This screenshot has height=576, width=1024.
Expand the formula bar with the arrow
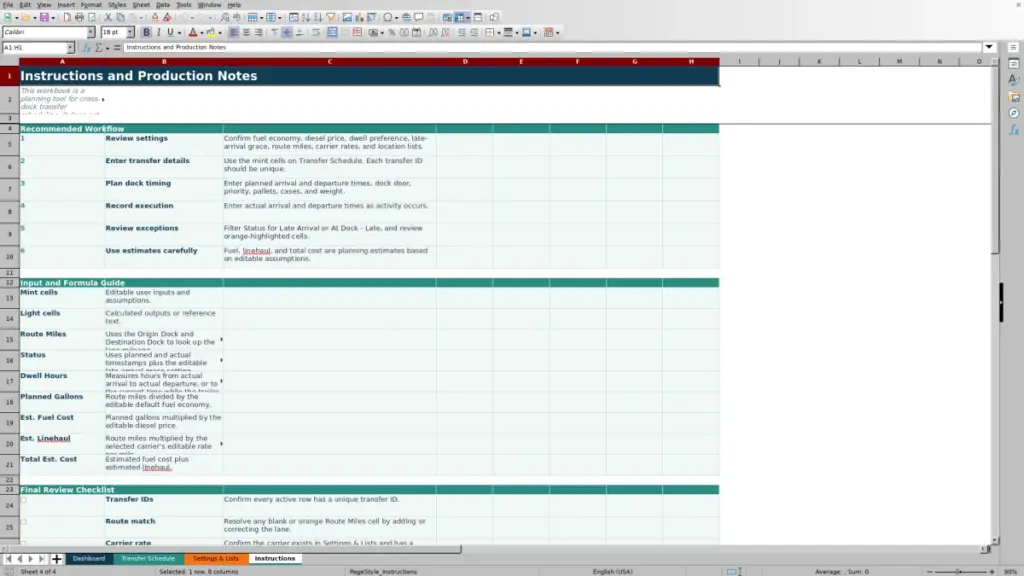pos(989,47)
